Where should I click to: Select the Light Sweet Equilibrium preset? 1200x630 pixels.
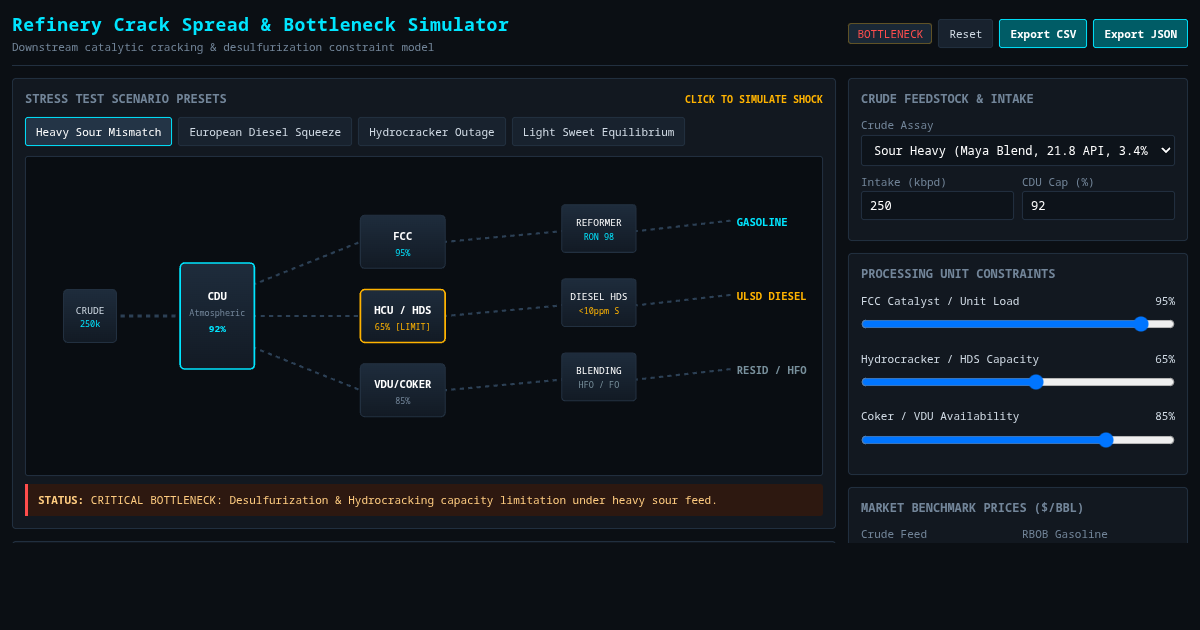pos(598,132)
